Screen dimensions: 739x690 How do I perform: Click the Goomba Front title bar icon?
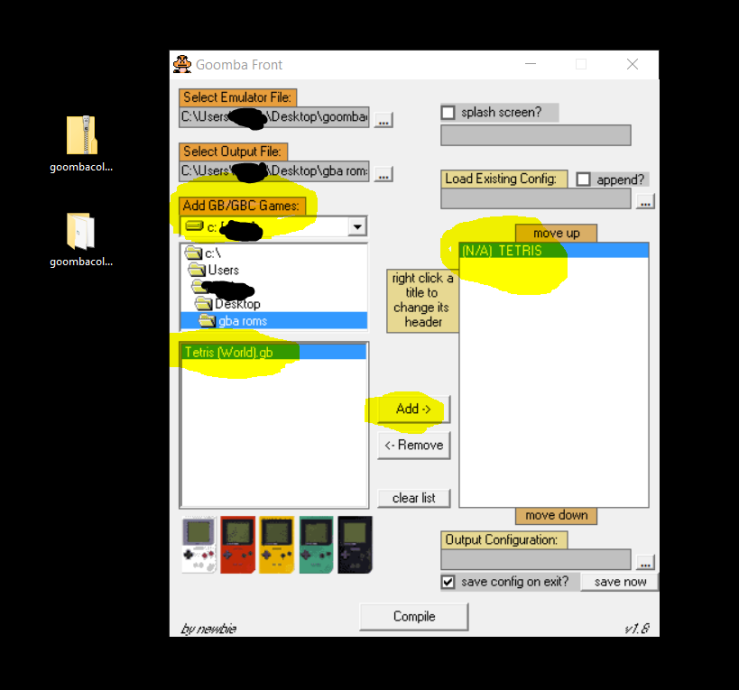pos(182,64)
